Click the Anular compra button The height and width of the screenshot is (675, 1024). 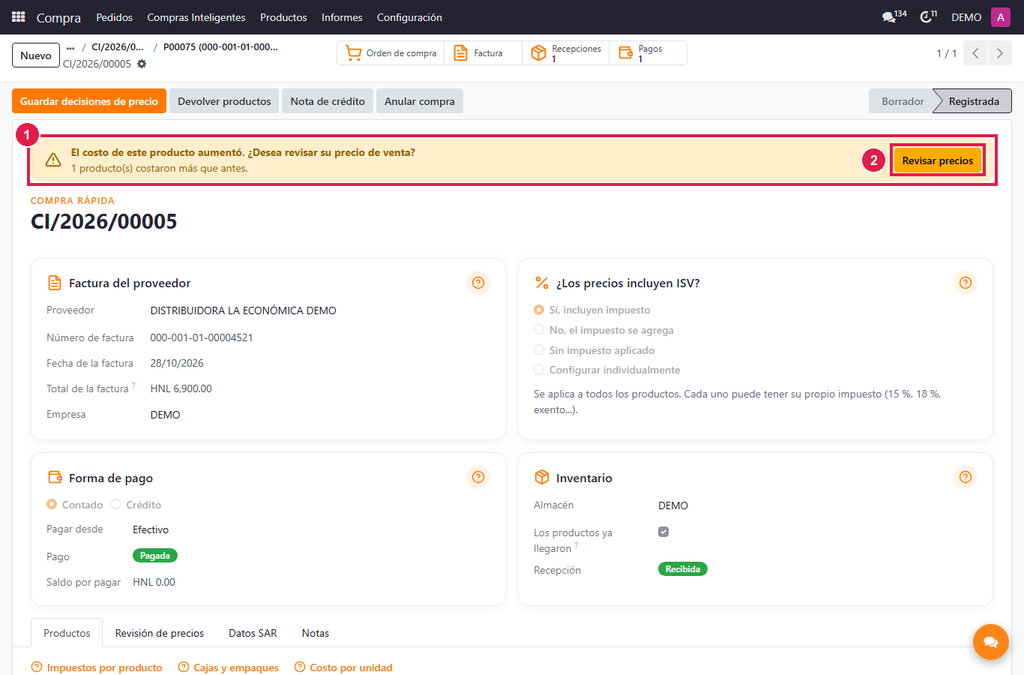[419, 101]
